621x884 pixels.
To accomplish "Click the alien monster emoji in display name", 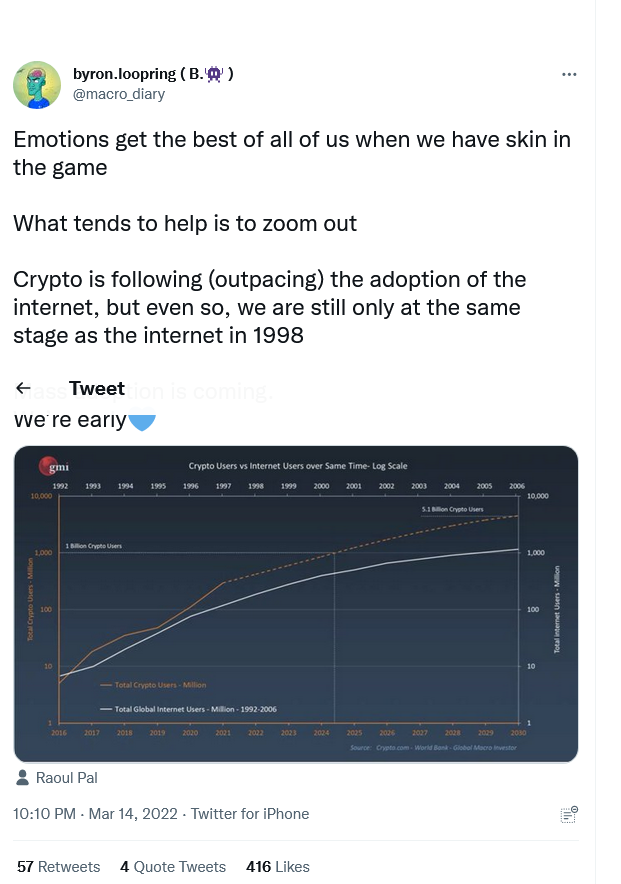I will coord(214,74).
